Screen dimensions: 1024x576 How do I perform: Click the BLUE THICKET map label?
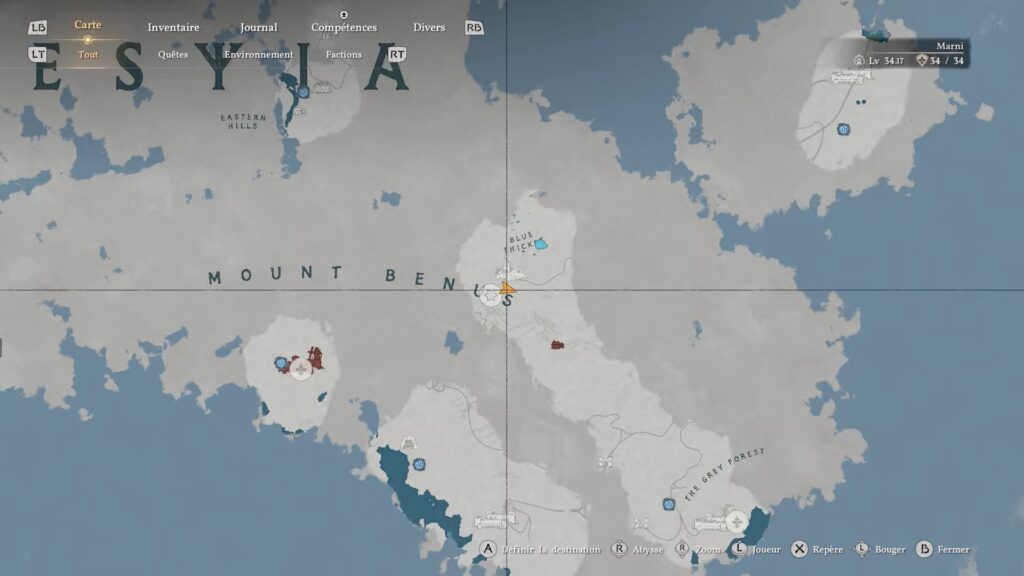522,242
